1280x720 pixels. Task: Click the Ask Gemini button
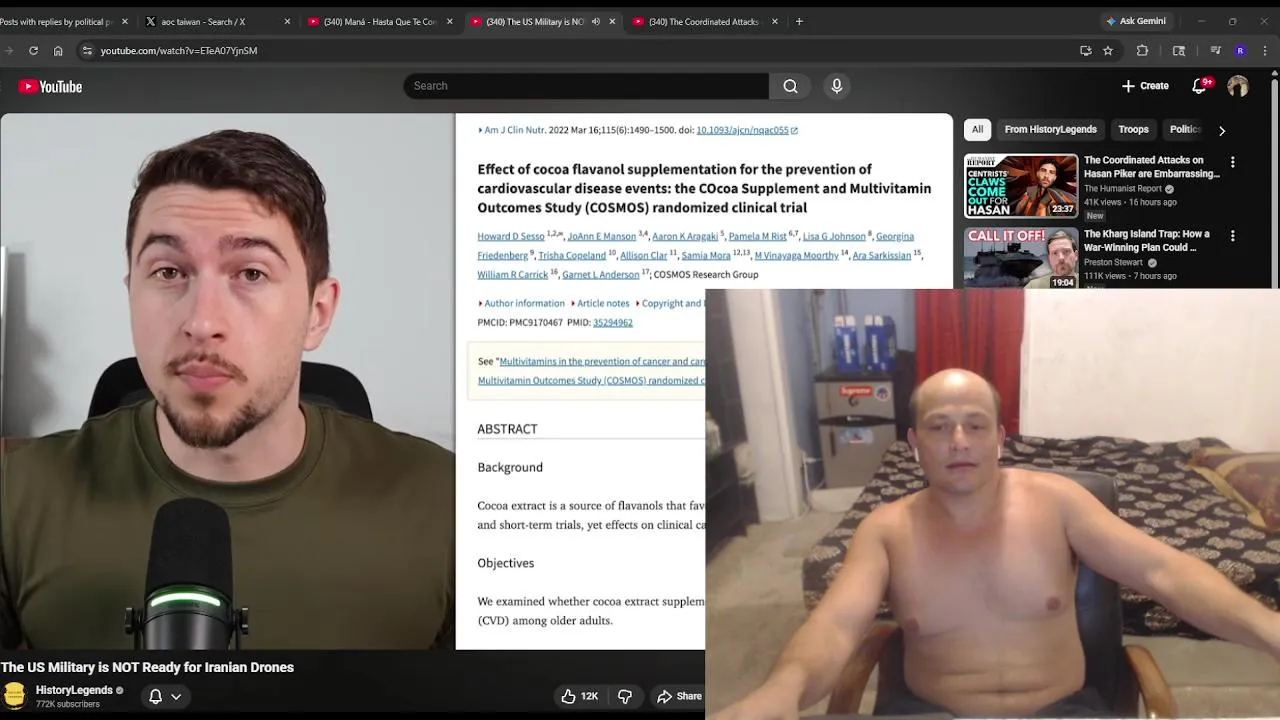(x=1135, y=21)
